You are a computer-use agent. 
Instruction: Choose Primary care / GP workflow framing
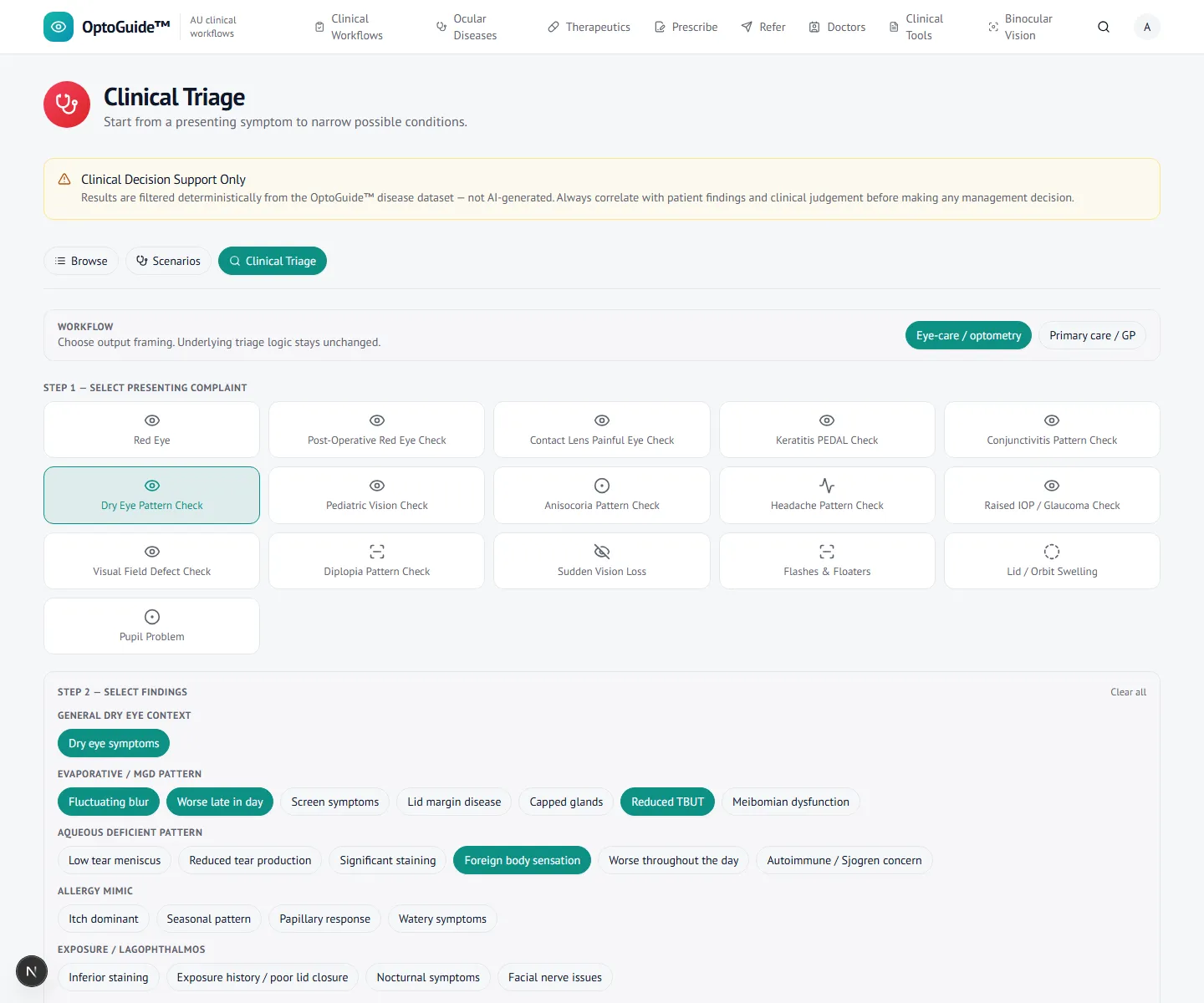[x=1092, y=335]
